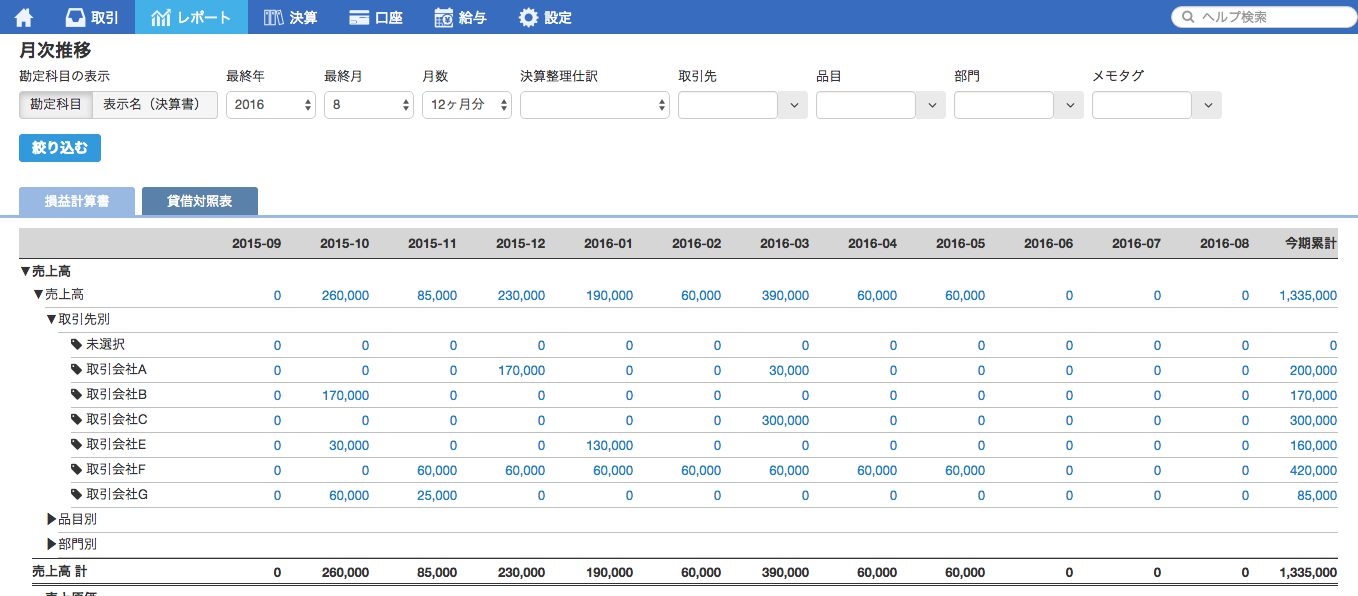
Task: Open 取引会社E 2016-01 value 130,000
Action: [x=609, y=446]
